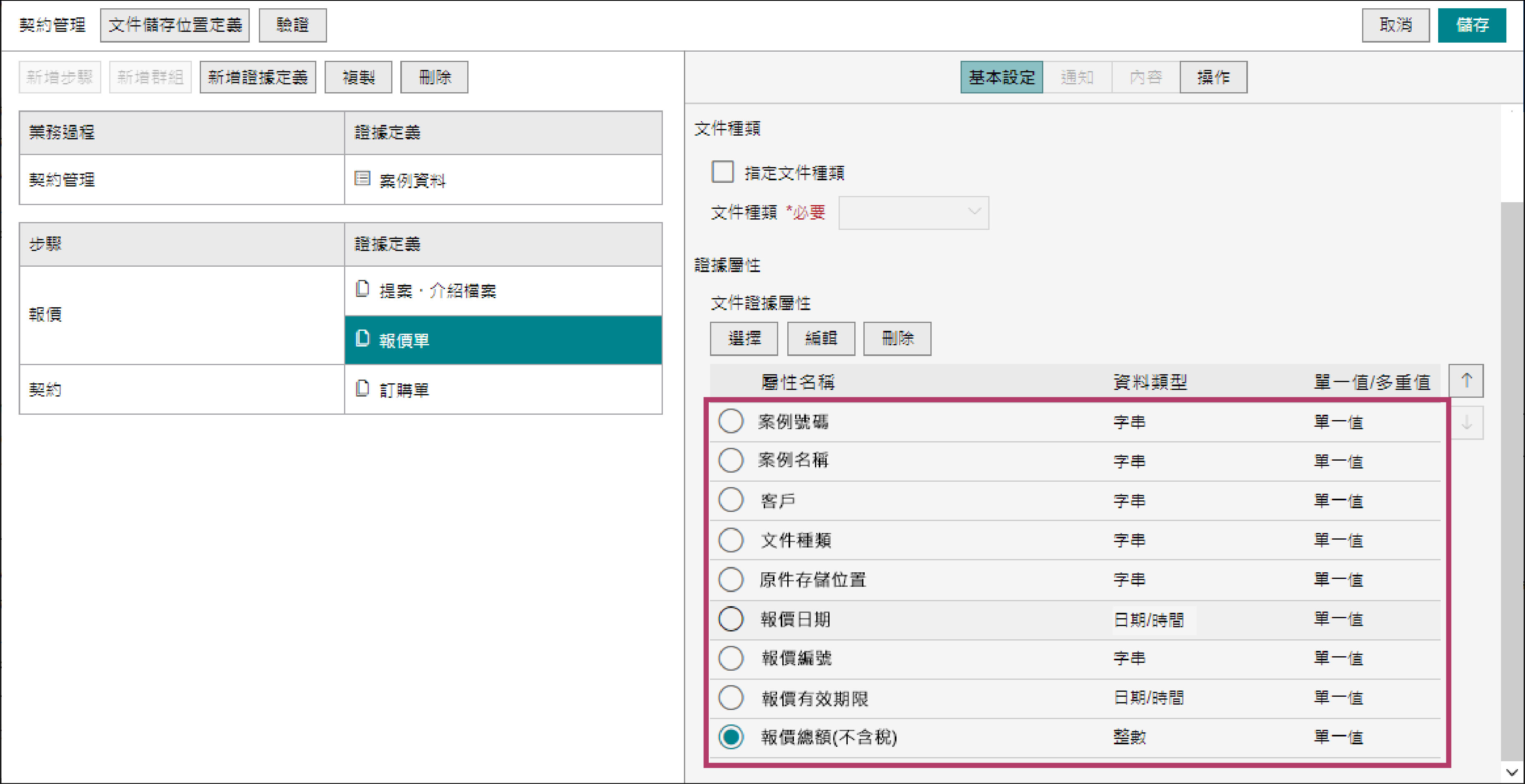This screenshot has height=784, width=1525.
Task: Select the 報價單 document icon row
Action: (x=362, y=339)
